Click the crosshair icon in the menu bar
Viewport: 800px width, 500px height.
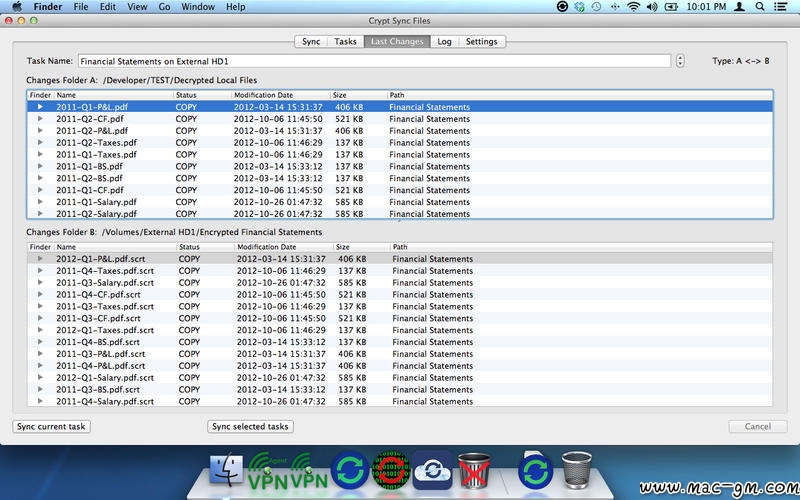(x=615, y=7)
